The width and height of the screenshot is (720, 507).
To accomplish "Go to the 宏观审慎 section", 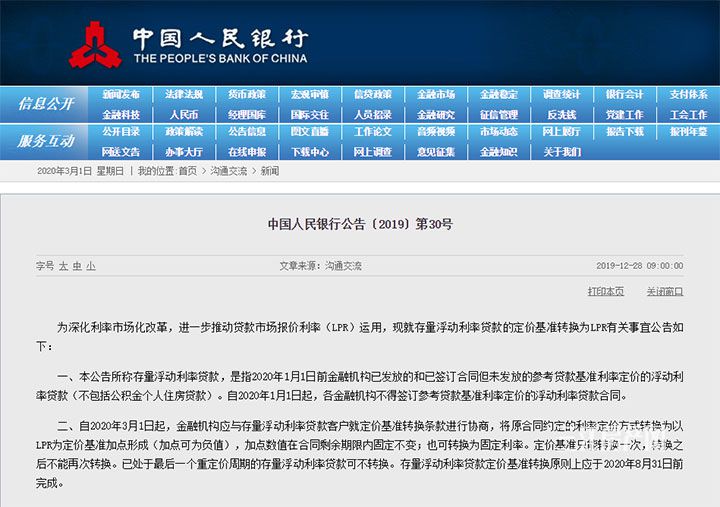I will click(310, 95).
